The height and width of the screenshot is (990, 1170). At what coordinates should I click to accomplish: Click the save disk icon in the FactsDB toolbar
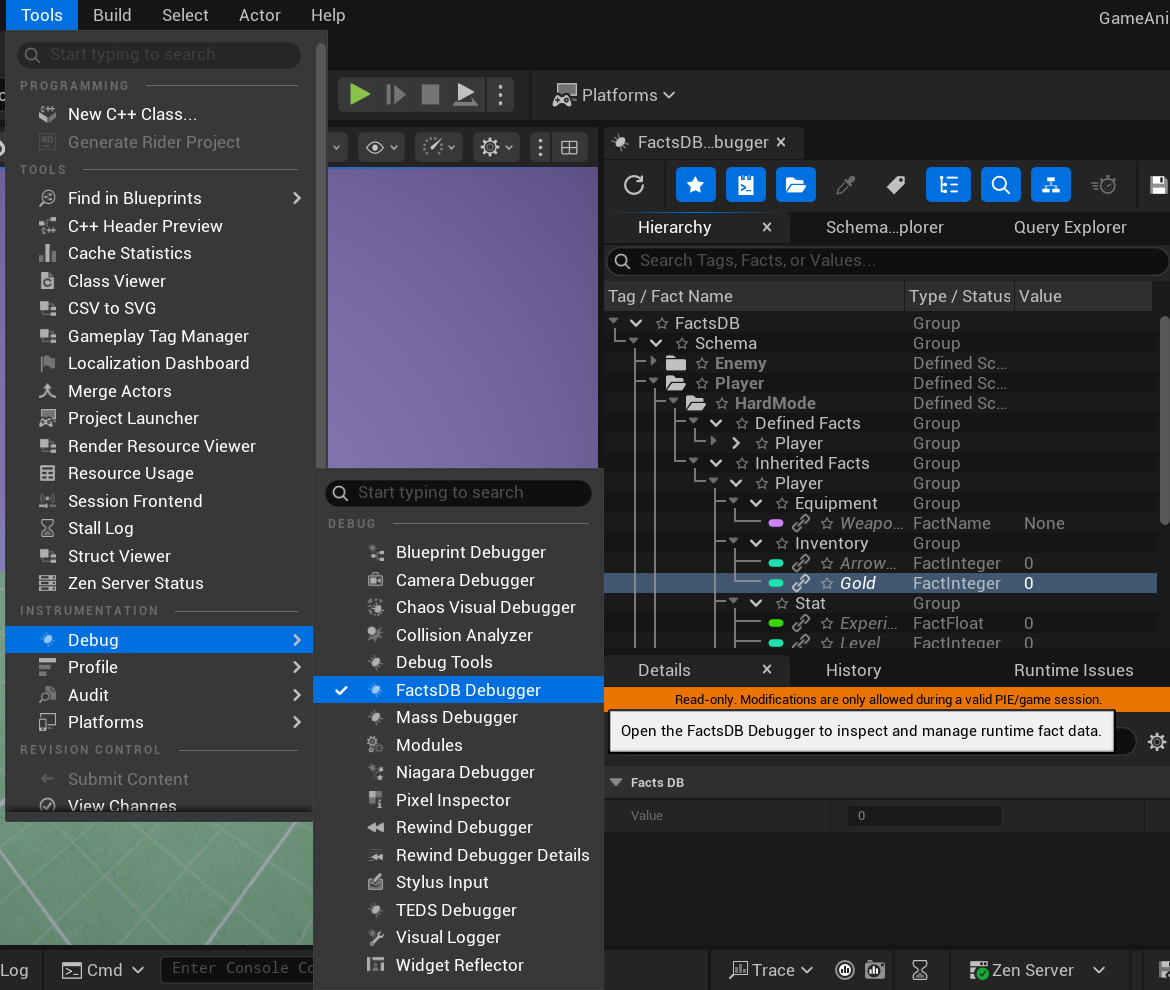coord(1158,185)
